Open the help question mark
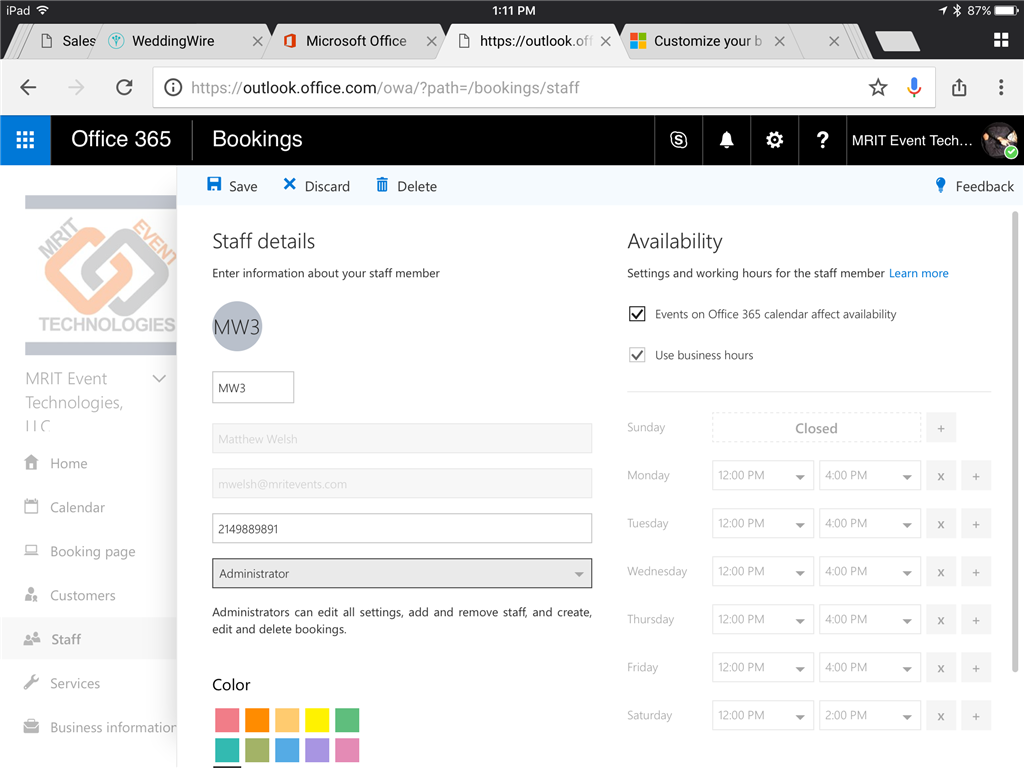This screenshot has height=768, width=1024. pyautogui.click(x=822, y=140)
